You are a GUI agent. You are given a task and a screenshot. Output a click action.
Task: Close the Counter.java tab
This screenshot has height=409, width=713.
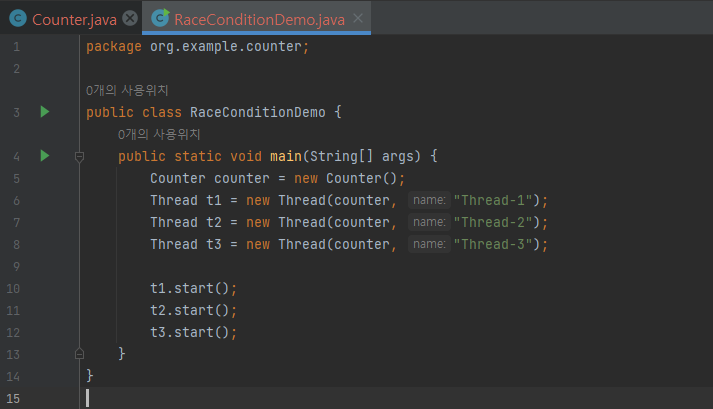130,19
